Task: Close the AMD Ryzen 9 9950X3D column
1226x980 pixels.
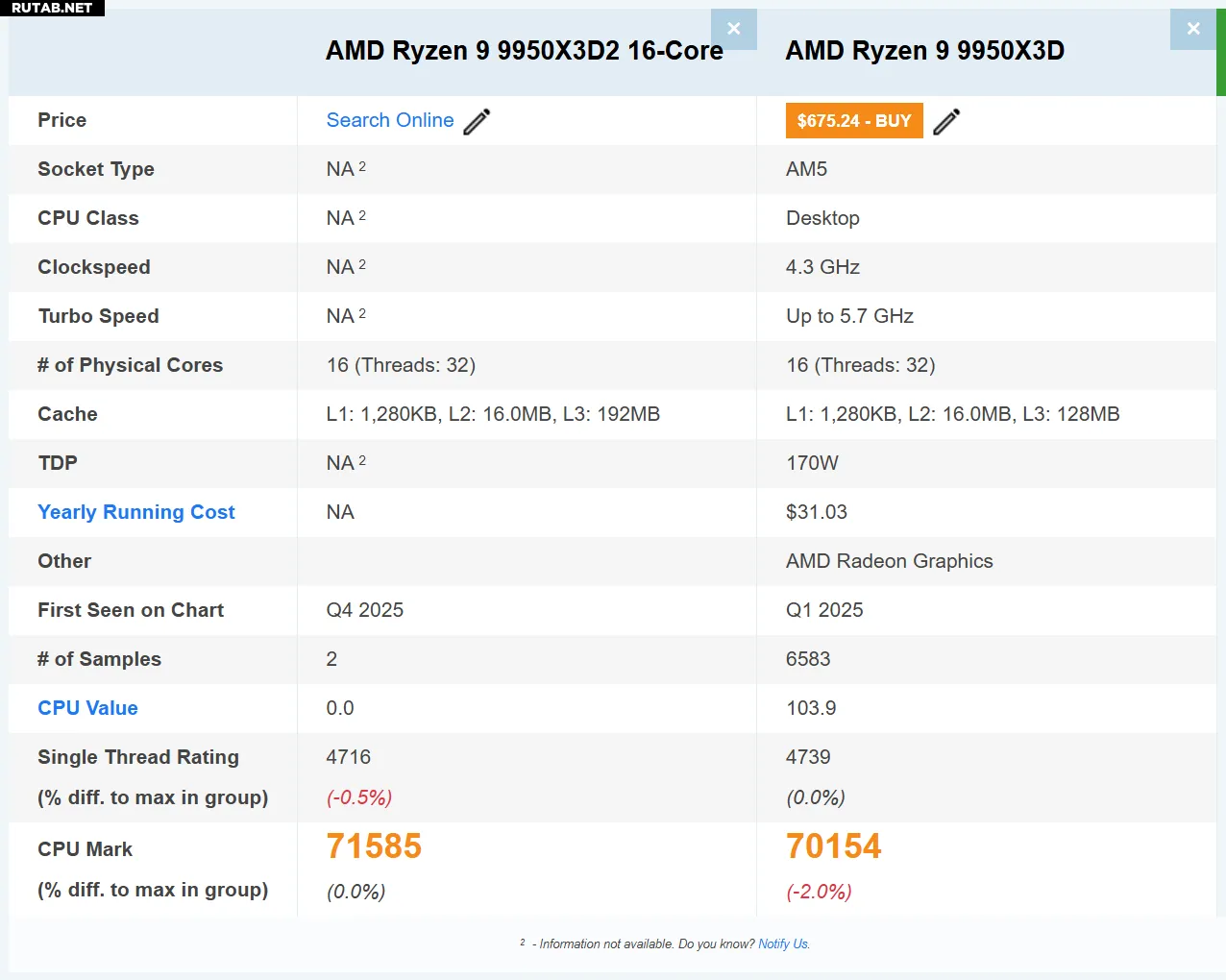Action: [1192, 29]
